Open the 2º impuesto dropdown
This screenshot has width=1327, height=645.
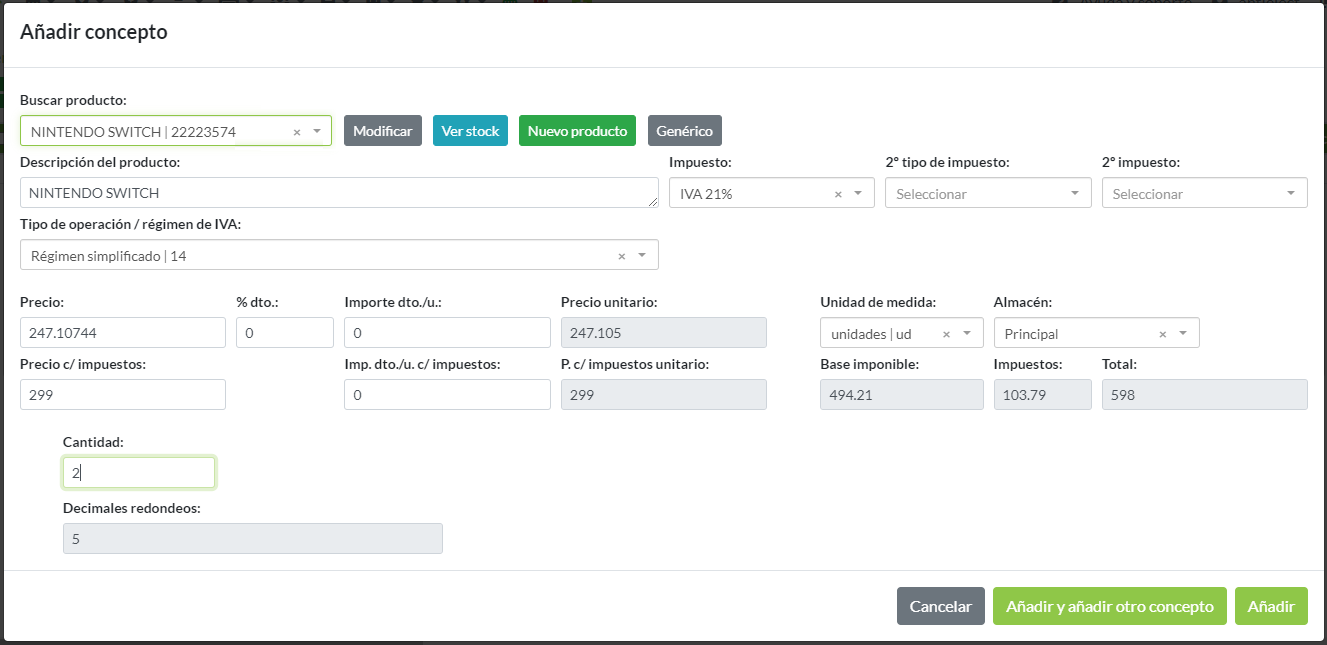(x=1204, y=193)
